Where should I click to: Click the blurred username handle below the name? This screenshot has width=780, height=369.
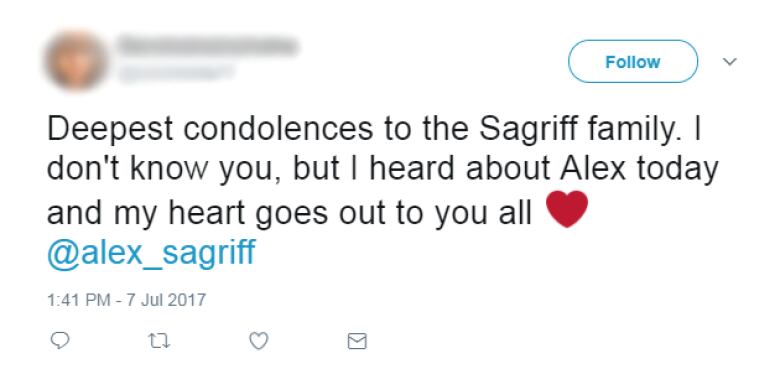pyautogui.click(x=175, y=73)
